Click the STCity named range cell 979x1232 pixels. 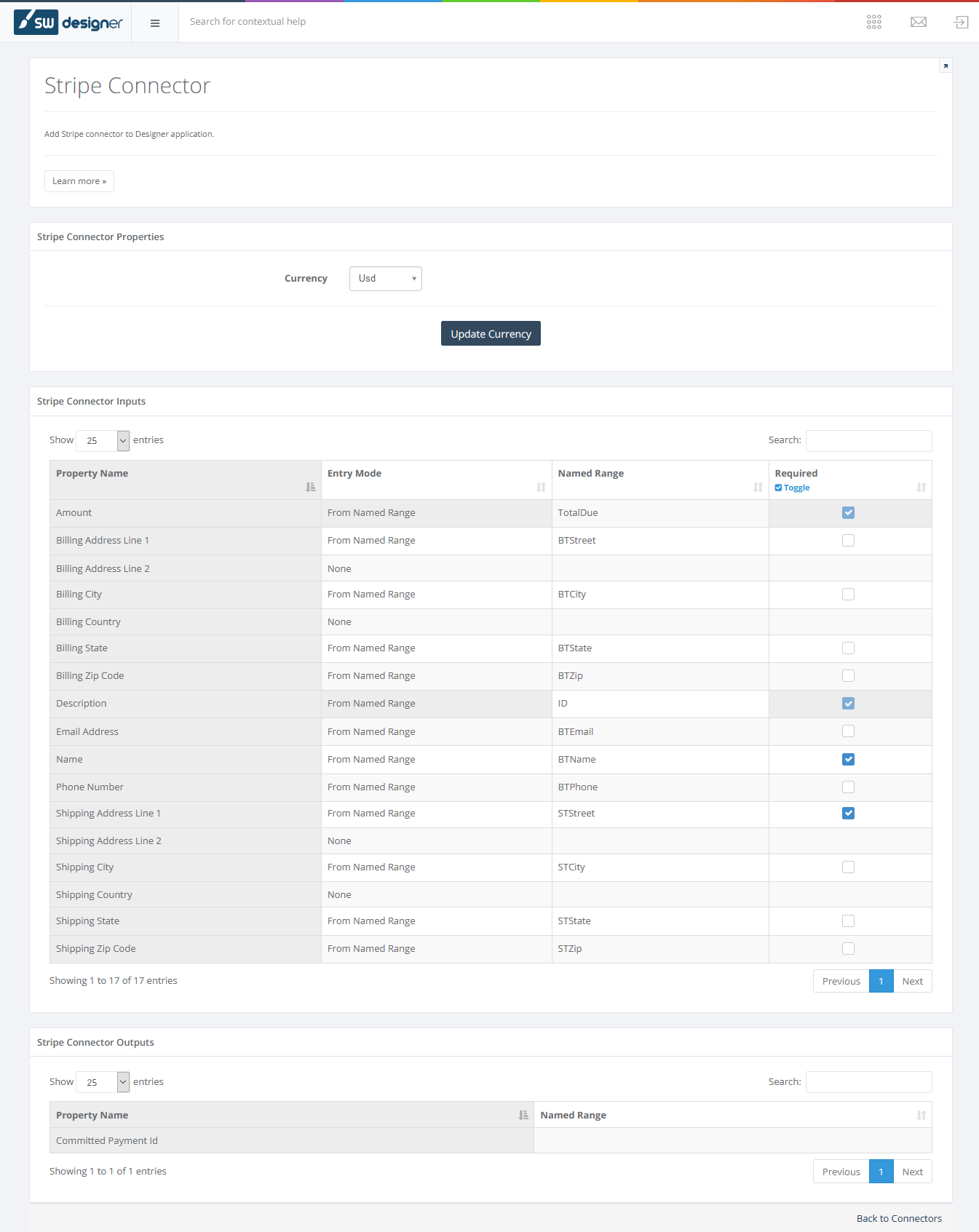pyautogui.click(x=660, y=867)
